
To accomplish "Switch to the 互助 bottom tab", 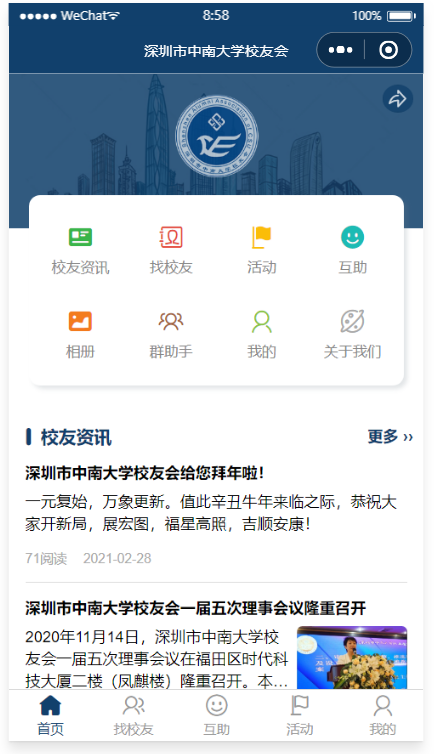I will [216, 716].
